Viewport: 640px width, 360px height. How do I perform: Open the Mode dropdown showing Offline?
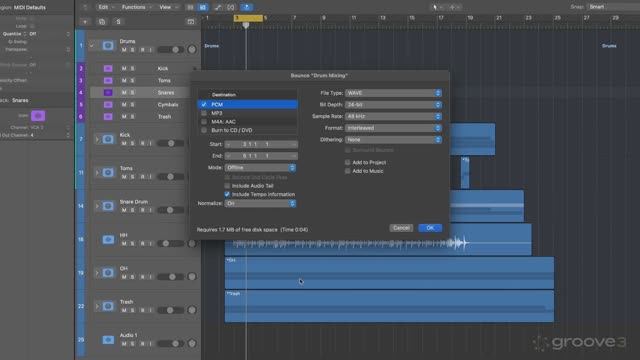(x=260, y=168)
